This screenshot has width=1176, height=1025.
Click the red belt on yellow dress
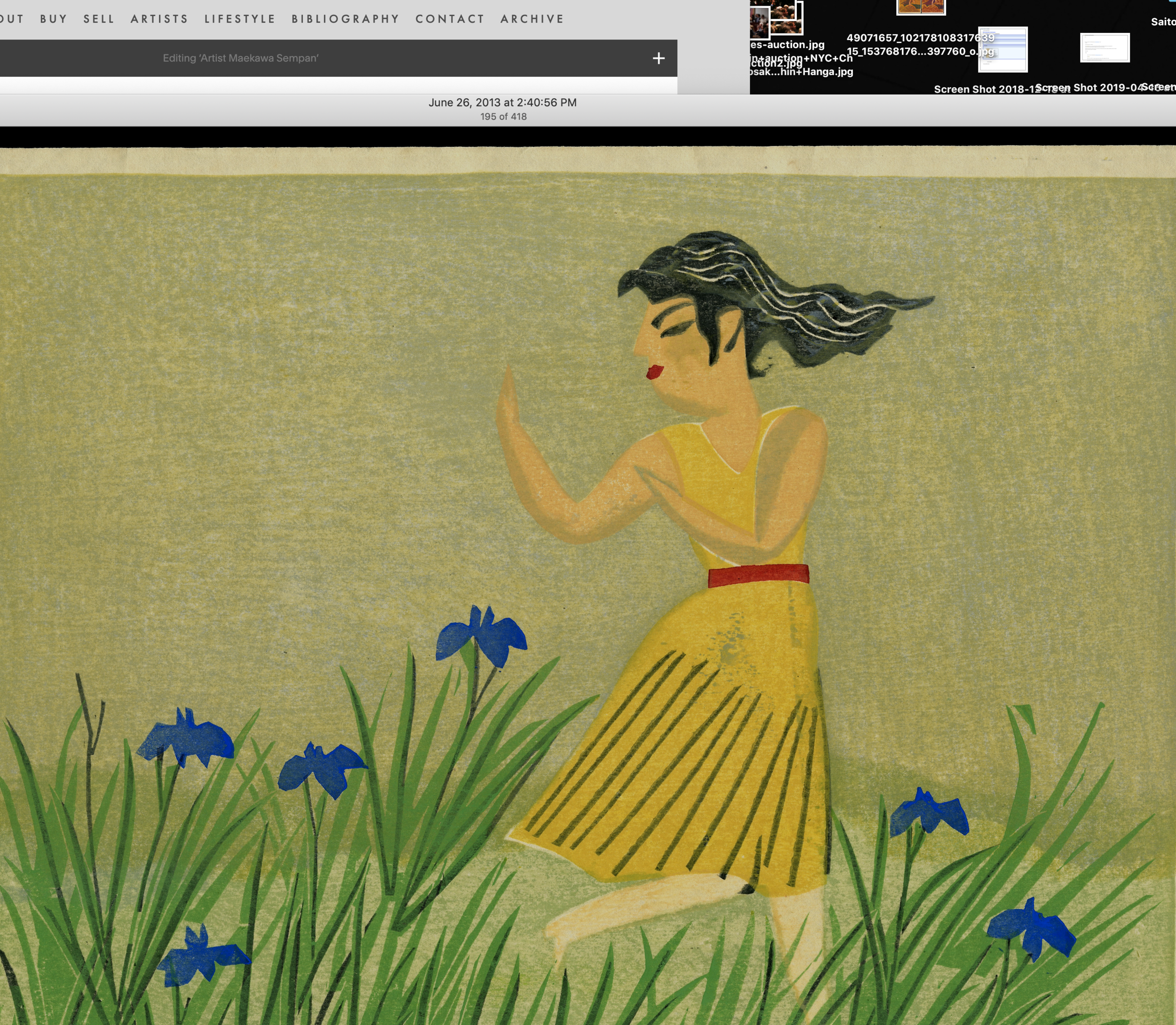(x=758, y=575)
